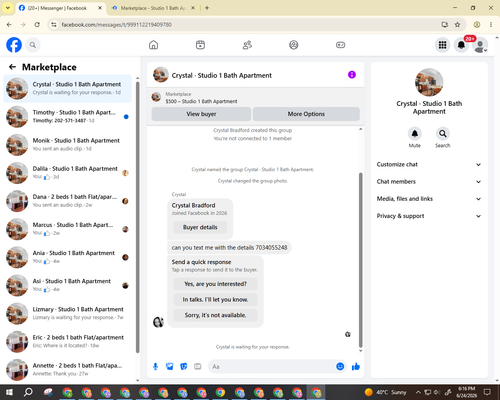The height and width of the screenshot is (400, 500).
Task: Open the Groups icon in top navigation
Action: click(x=294, y=45)
